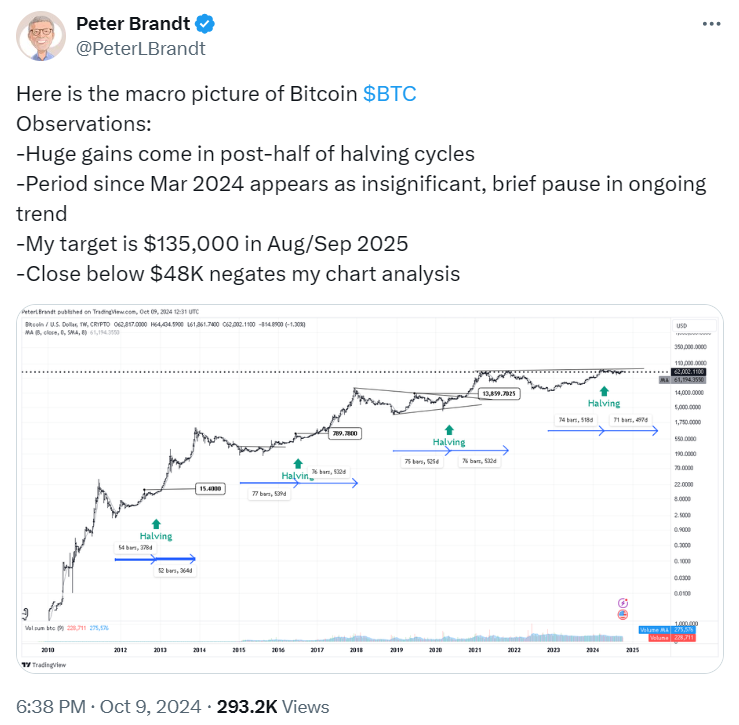Click the US flag icon on chart
The height and width of the screenshot is (725, 739).
coord(623,615)
